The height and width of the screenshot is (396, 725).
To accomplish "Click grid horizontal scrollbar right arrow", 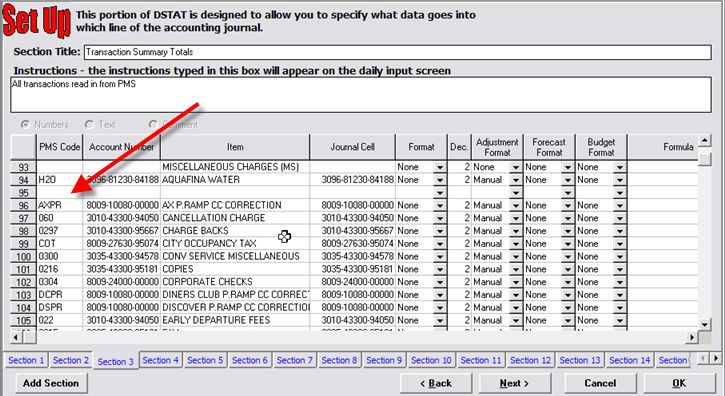I will tap(691, 338).
